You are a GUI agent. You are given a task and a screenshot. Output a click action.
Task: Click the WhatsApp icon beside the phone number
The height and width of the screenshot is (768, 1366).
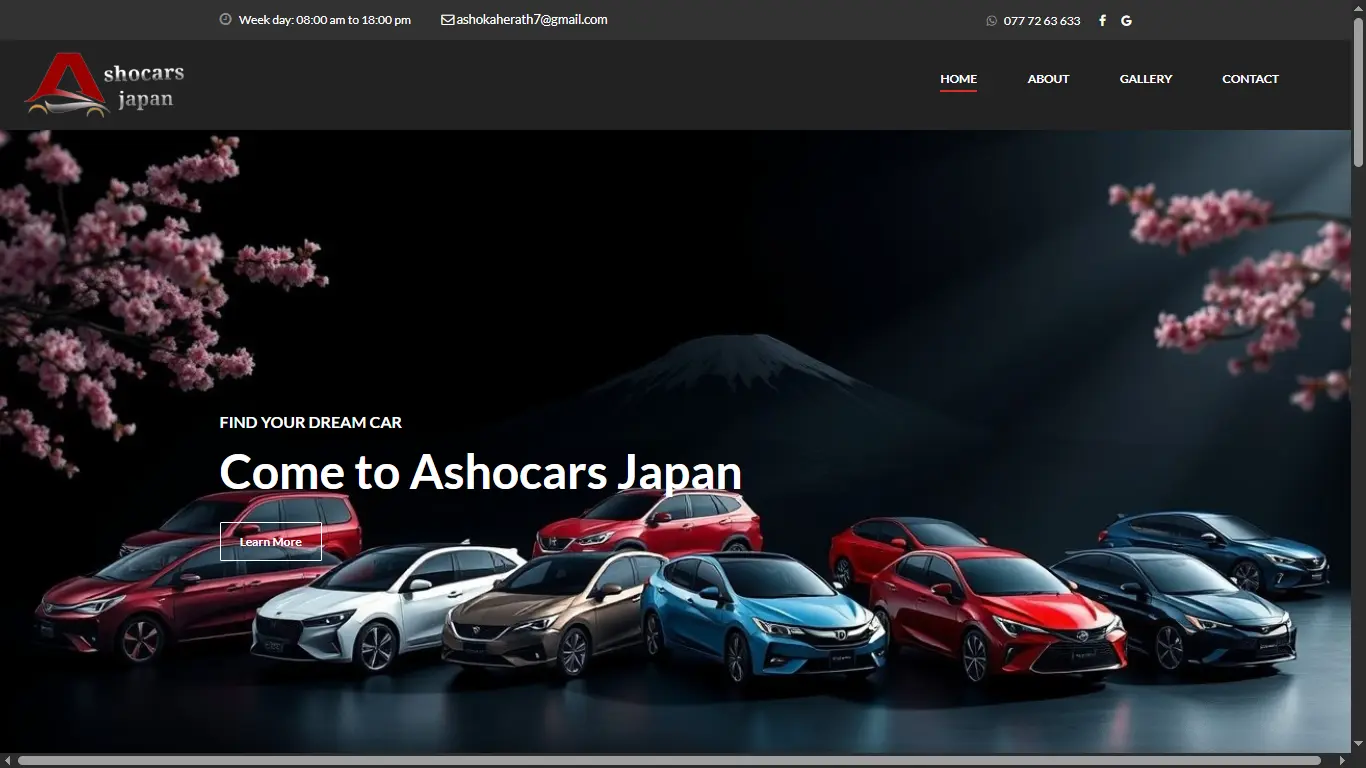pos(990,20)
